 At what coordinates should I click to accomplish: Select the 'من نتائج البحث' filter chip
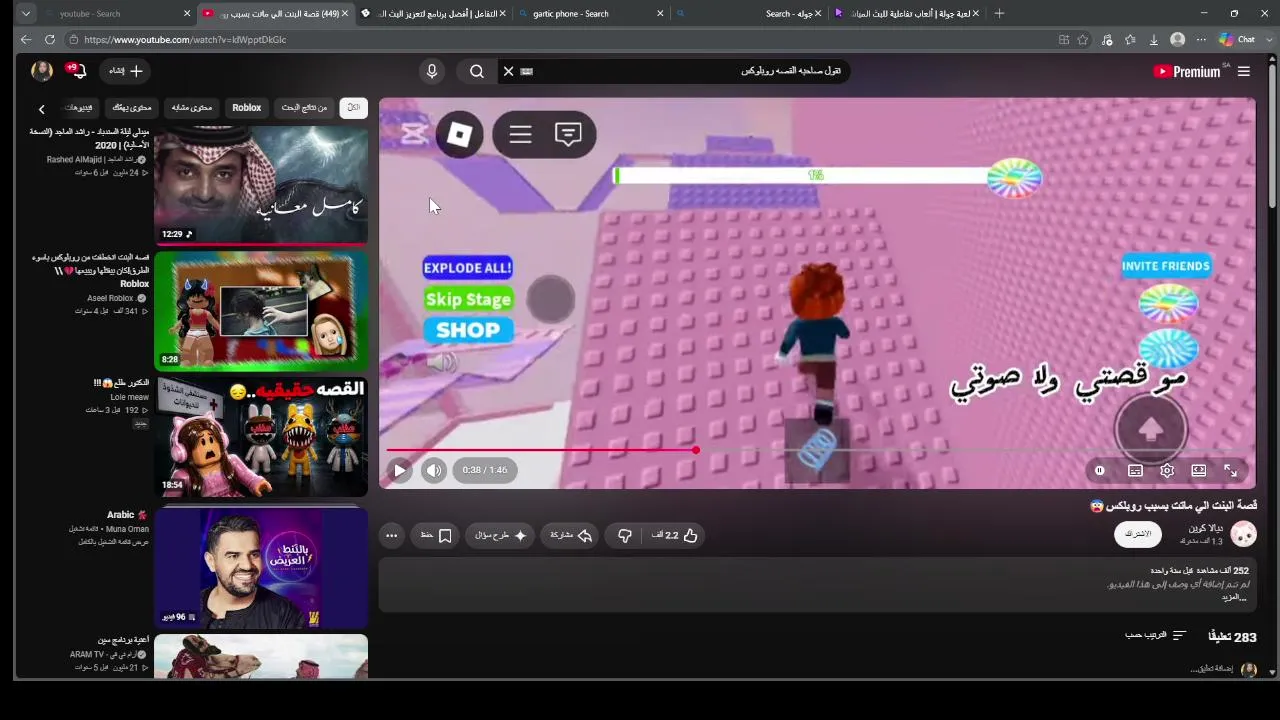pyautogui.click(x=304, y=108)
